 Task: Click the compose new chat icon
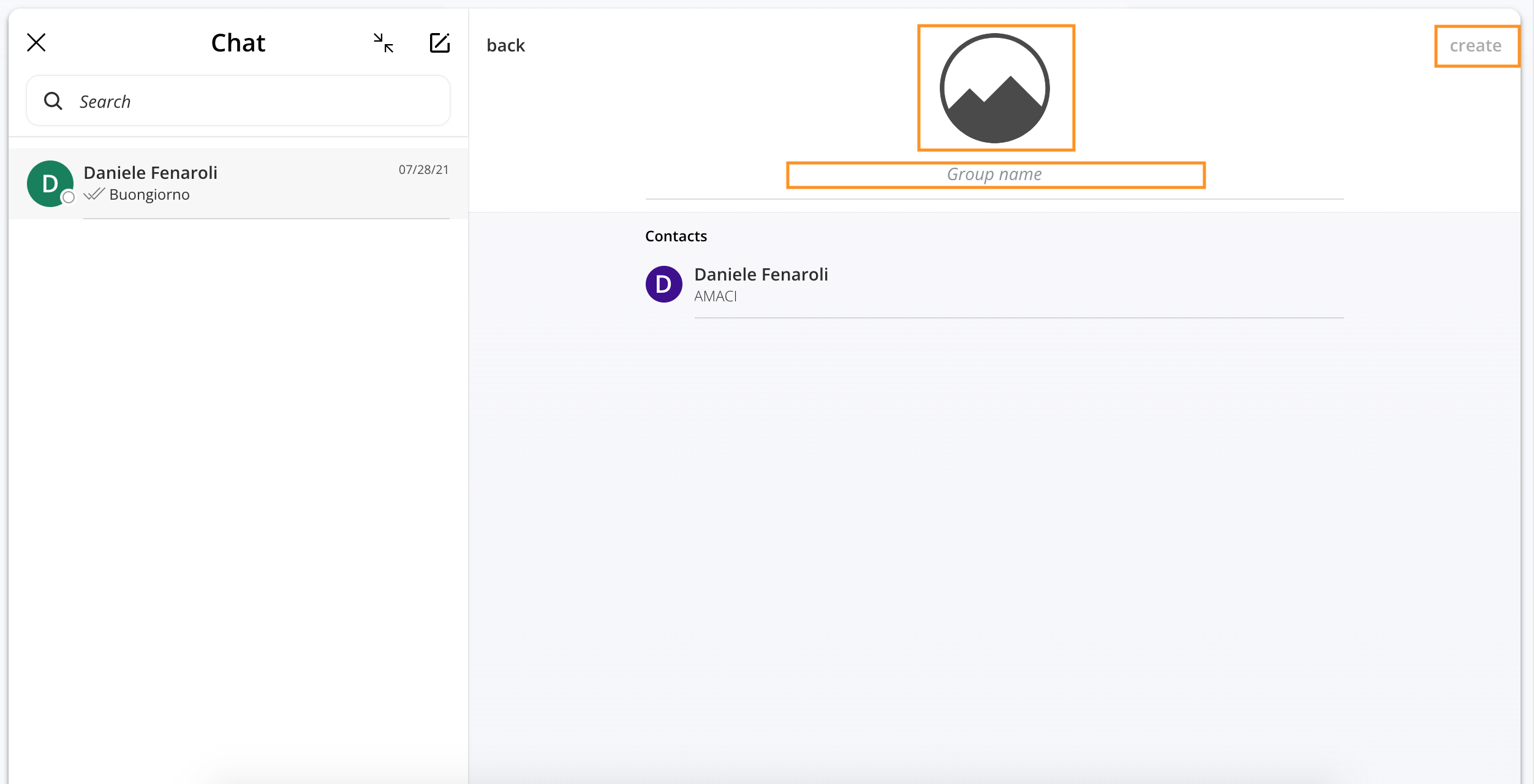[440, 43]
